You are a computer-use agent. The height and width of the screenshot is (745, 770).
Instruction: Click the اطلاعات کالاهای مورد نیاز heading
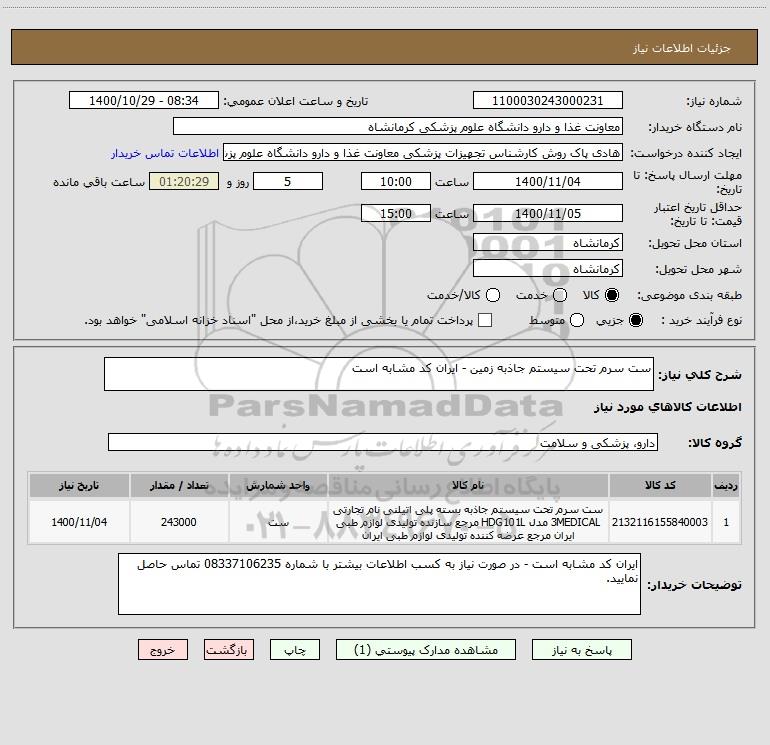(667, 407)
